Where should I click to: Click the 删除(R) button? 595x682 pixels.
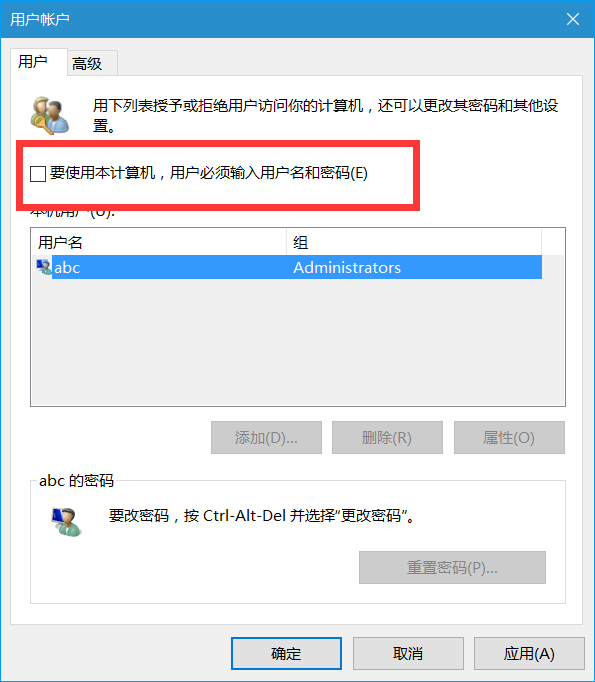pos(387,438)
